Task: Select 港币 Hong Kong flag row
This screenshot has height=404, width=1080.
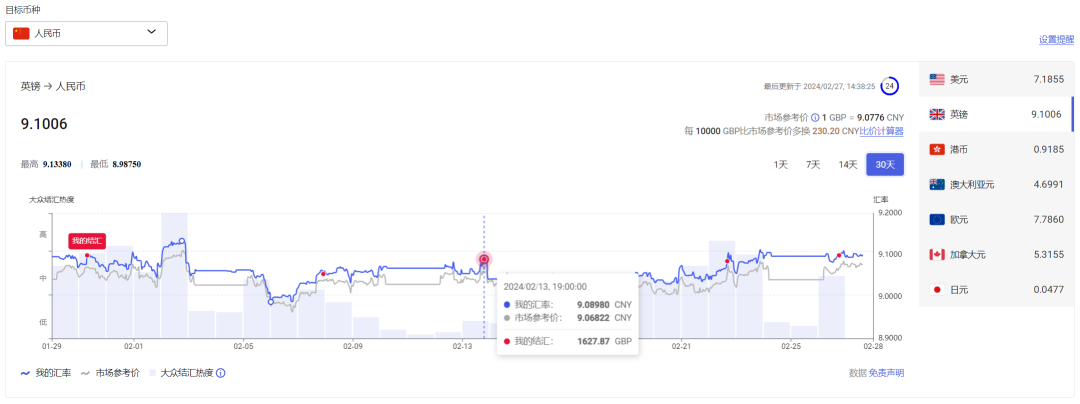Action: [x=993, y=149]
